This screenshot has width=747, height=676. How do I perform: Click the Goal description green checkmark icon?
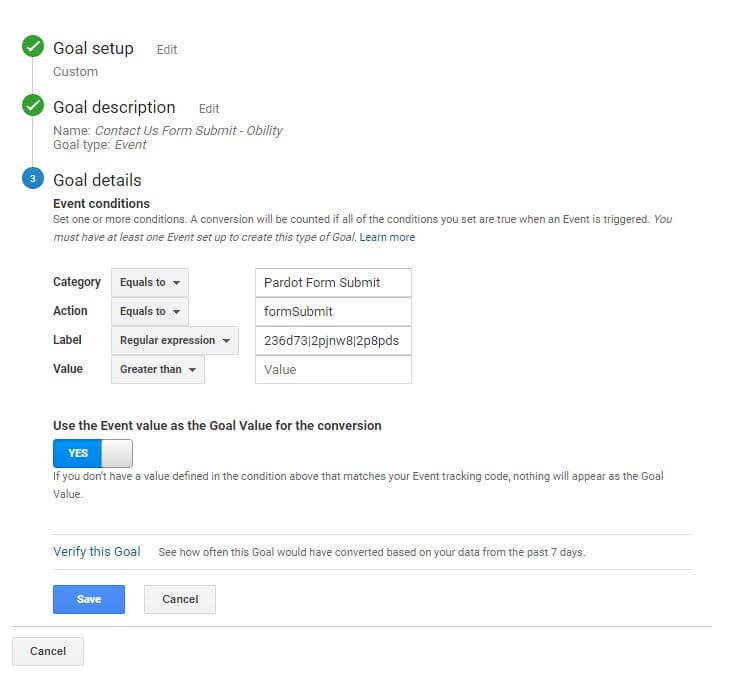coord(33,106)
